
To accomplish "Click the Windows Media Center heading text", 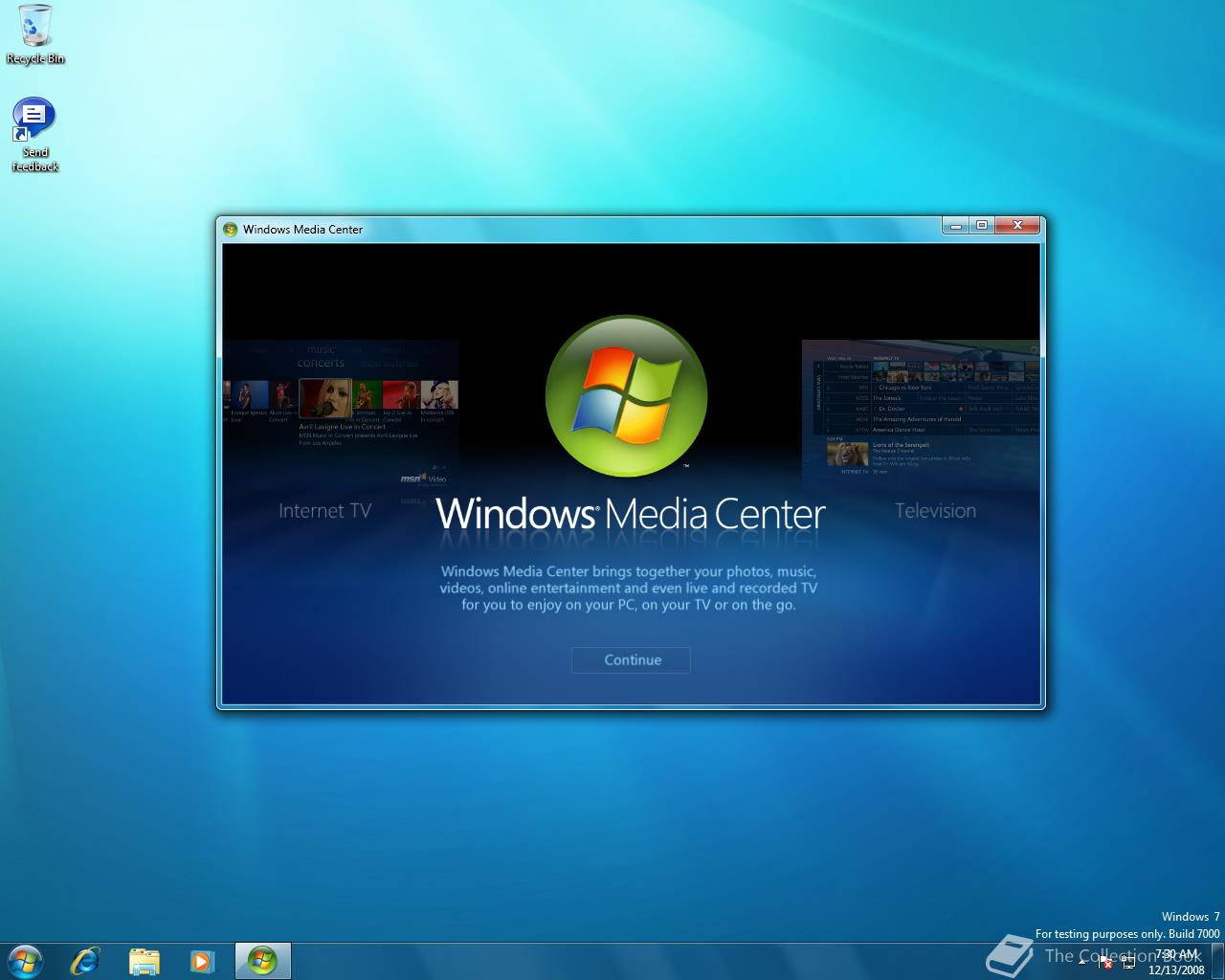I will coord(631,514).
